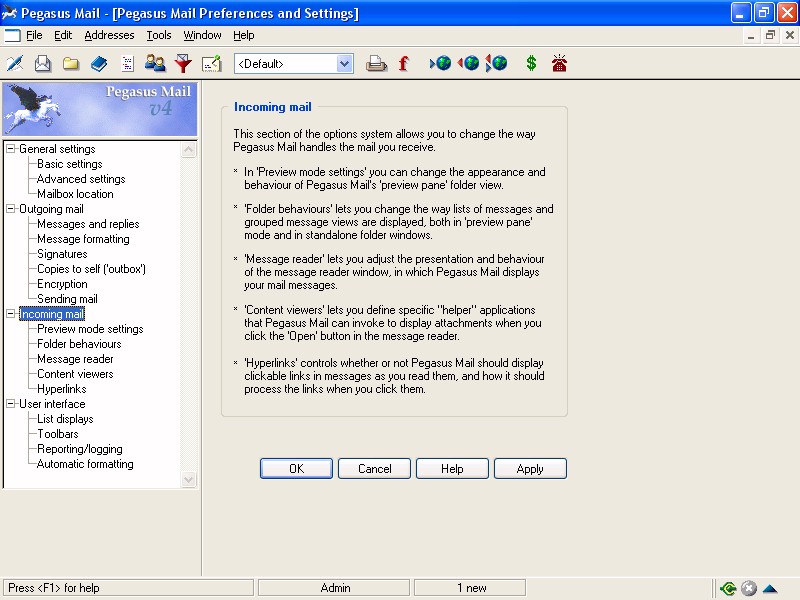Screen dimensions: 800x600
Task: Select Folder behaviours in the tree
Action: point(79,344)
